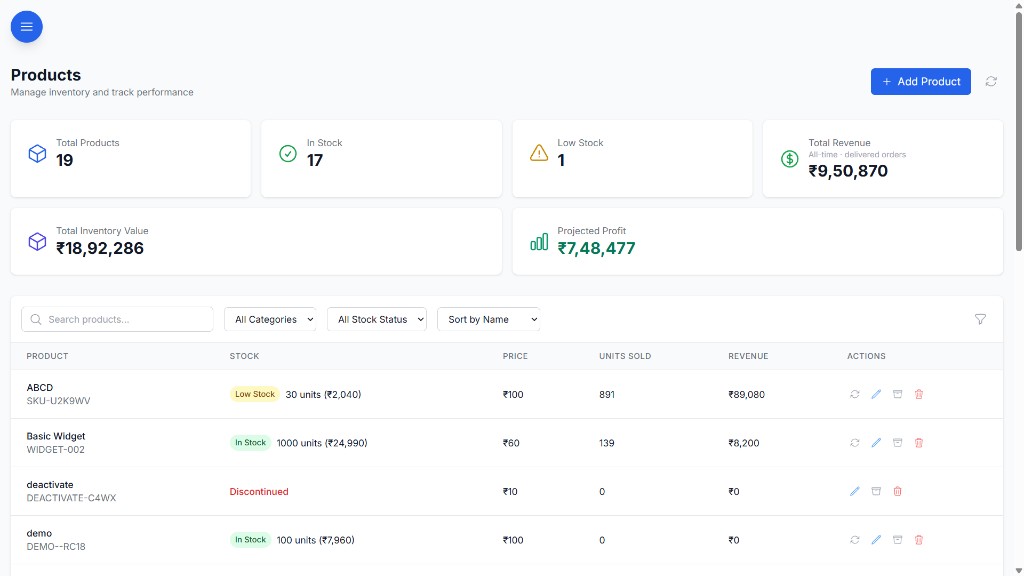Click 30 units (₹2,040) stock text
This screenshot has width=1024, height=576.
tap(323, 394)
